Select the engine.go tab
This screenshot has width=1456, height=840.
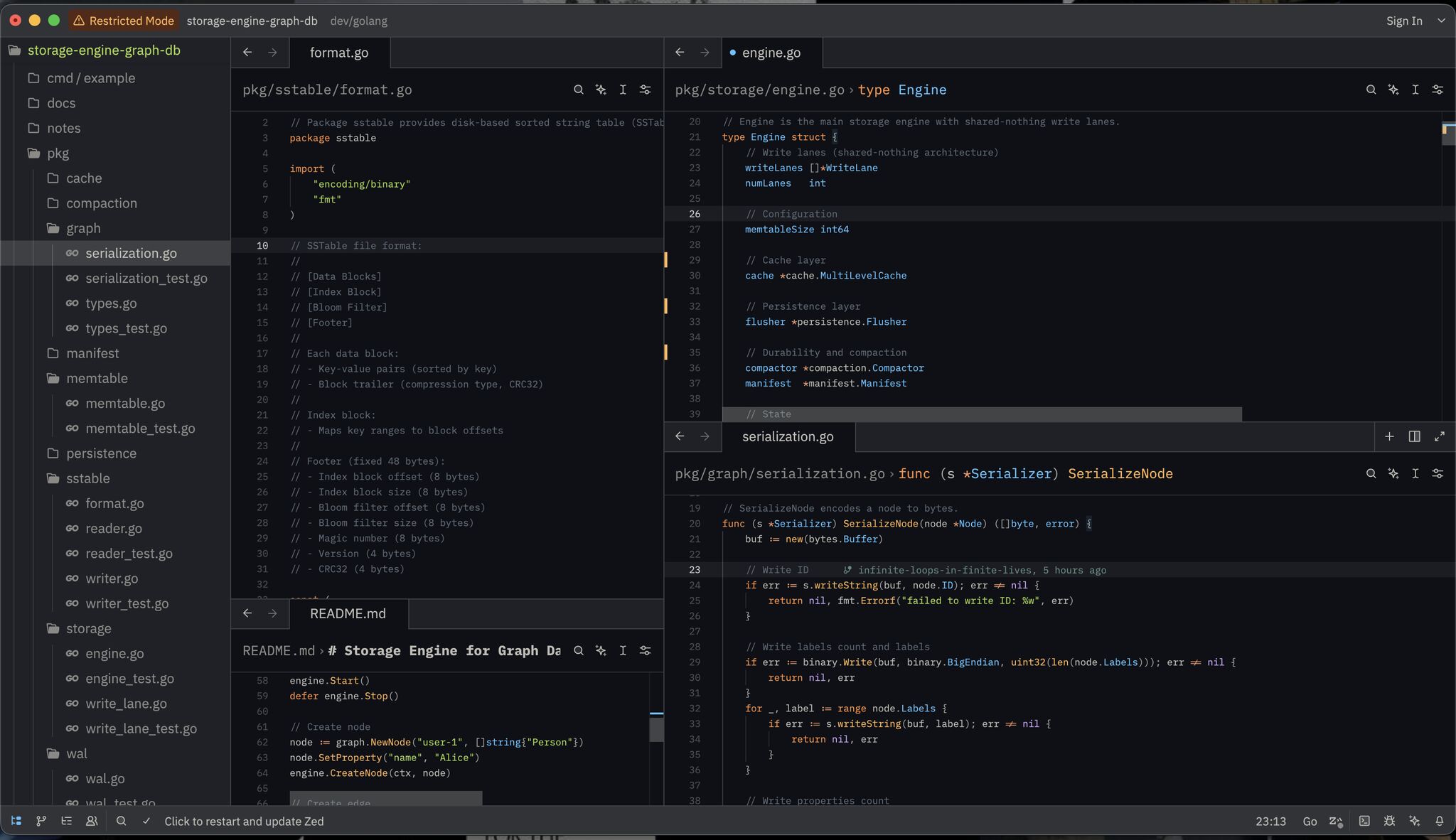(x=771, y=53)
